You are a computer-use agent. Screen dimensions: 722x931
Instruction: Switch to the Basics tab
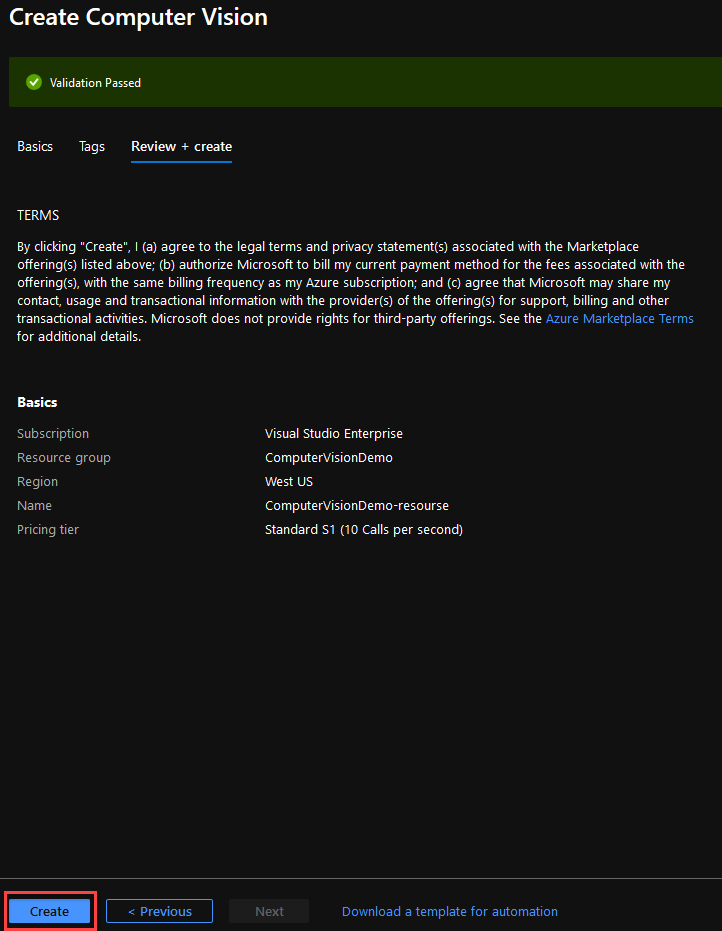click(35, 146)
